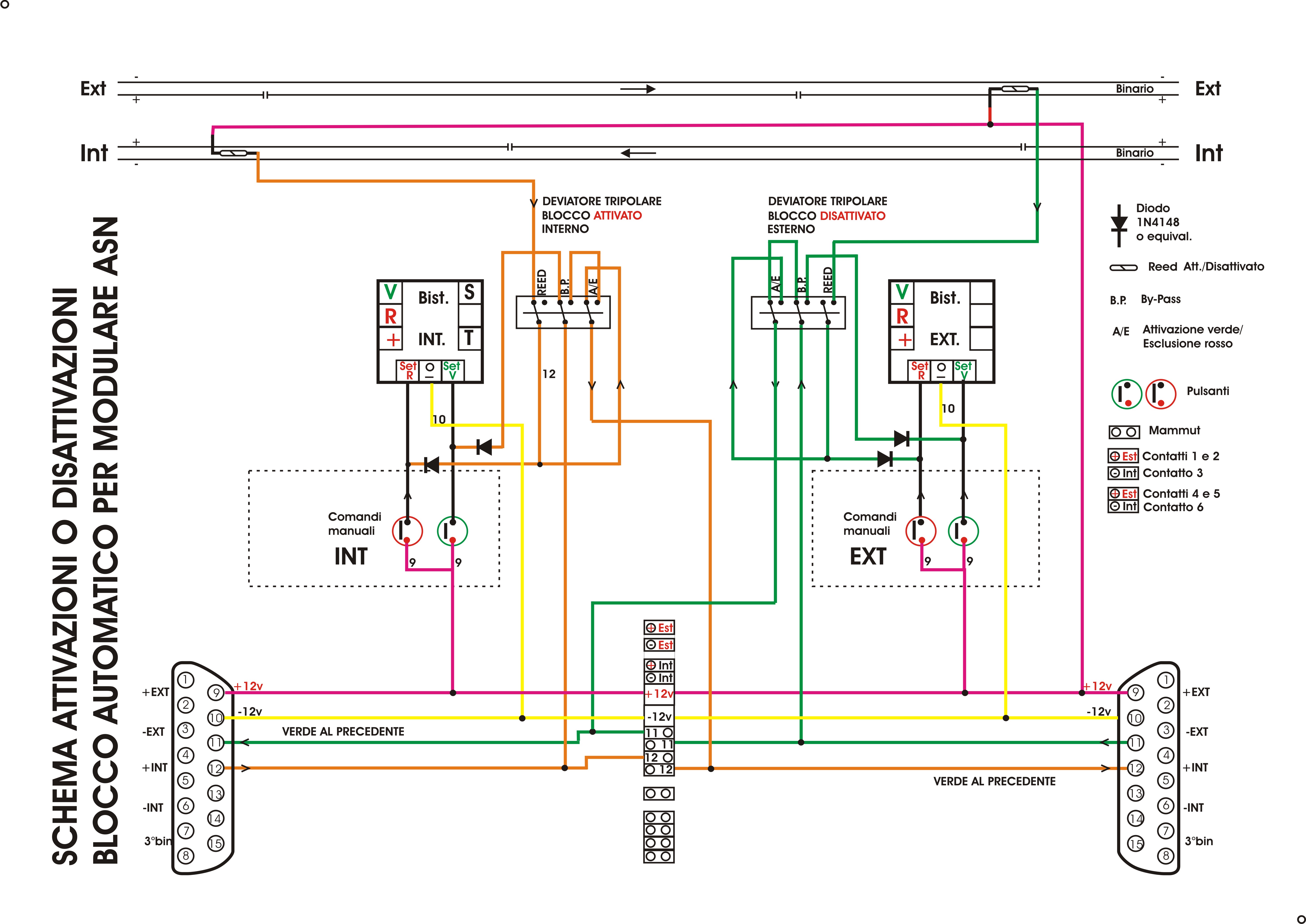The image size is (1306, 924).
Task: Click the green pushbutton in Comandi manuali INT
Action: (x=452, y=531)
